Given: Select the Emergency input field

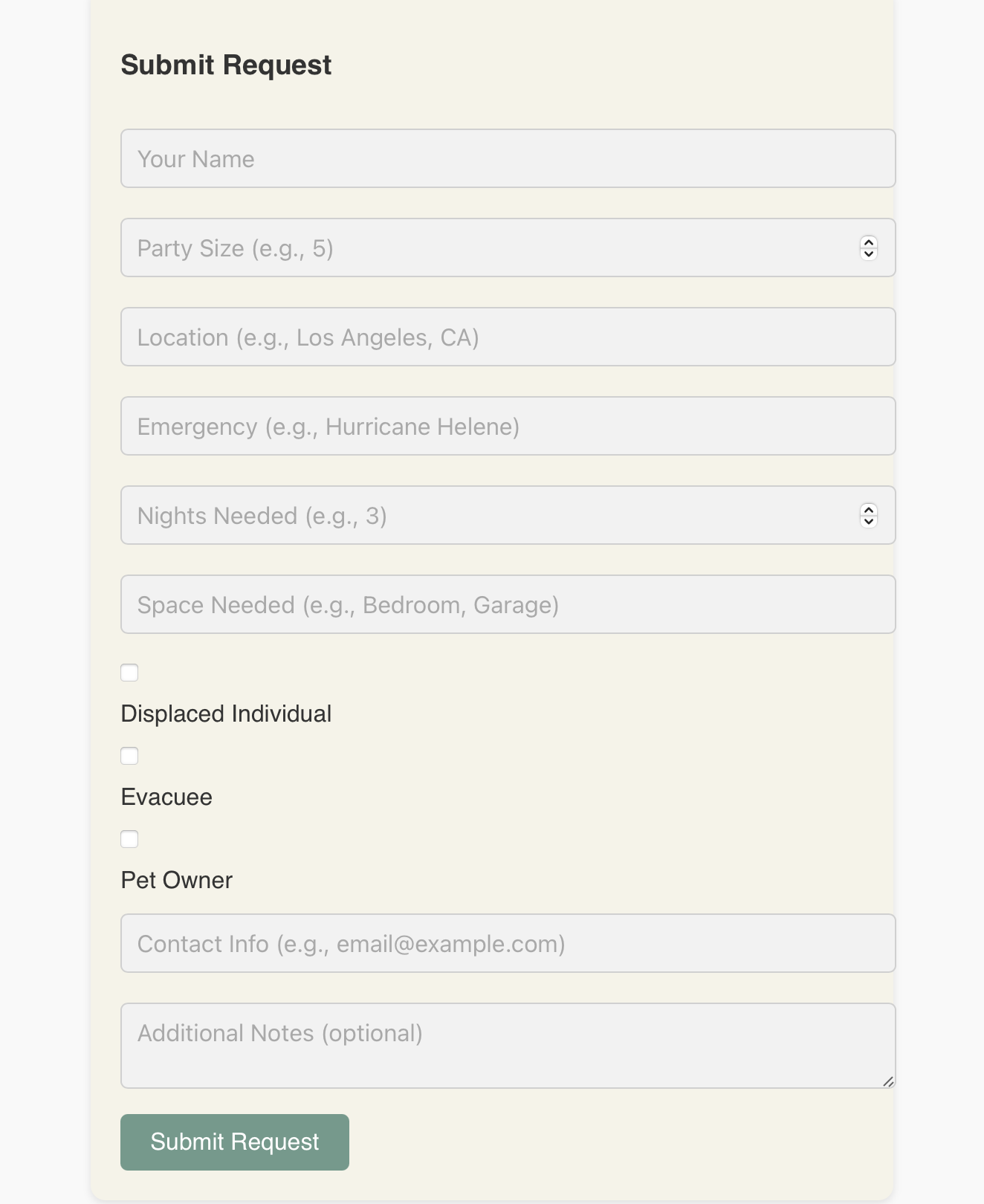Looking at the screenshot, I should [x=508, y=426].
